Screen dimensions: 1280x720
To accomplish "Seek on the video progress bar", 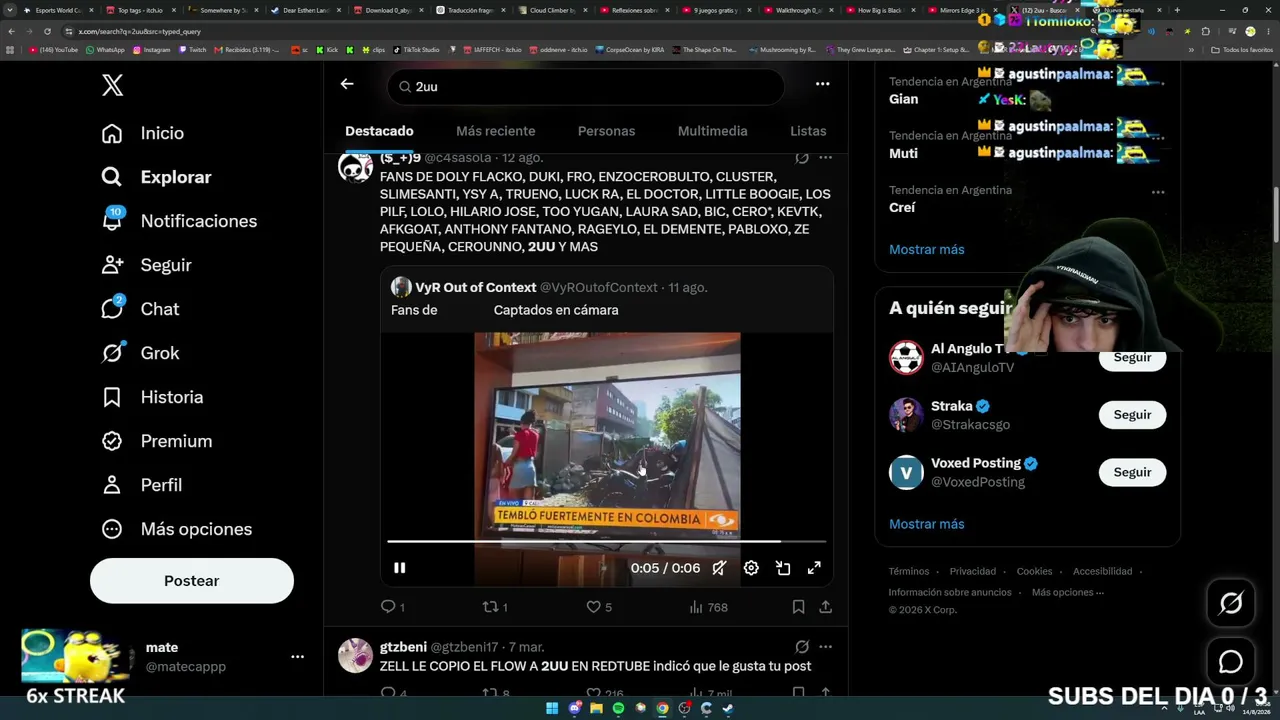I will (x=607, y=541).
